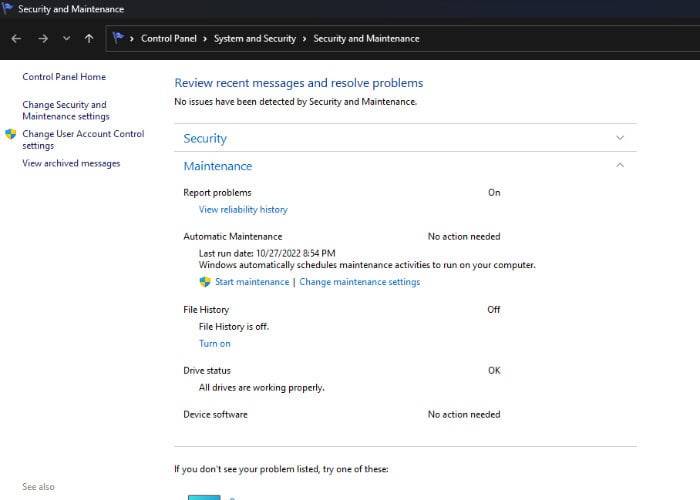Open Change Security and Maintenance settings
700x500 pixels.
tap(66, 110)
